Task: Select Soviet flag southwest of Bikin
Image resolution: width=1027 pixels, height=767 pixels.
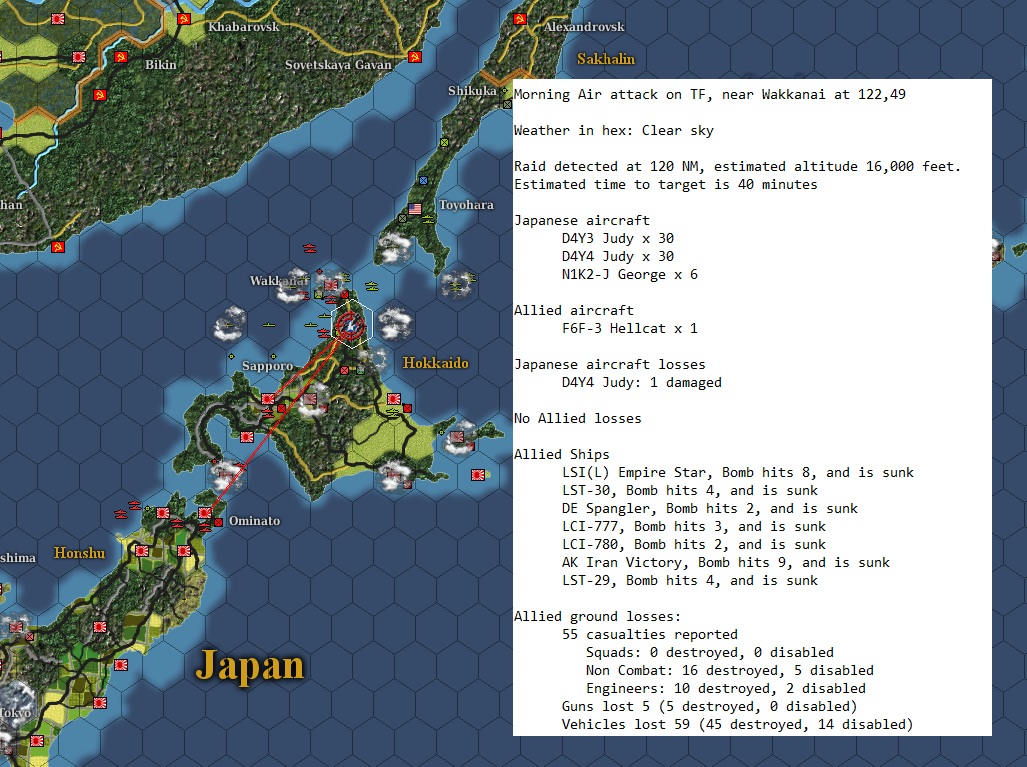Action: [x=100, y=95]
